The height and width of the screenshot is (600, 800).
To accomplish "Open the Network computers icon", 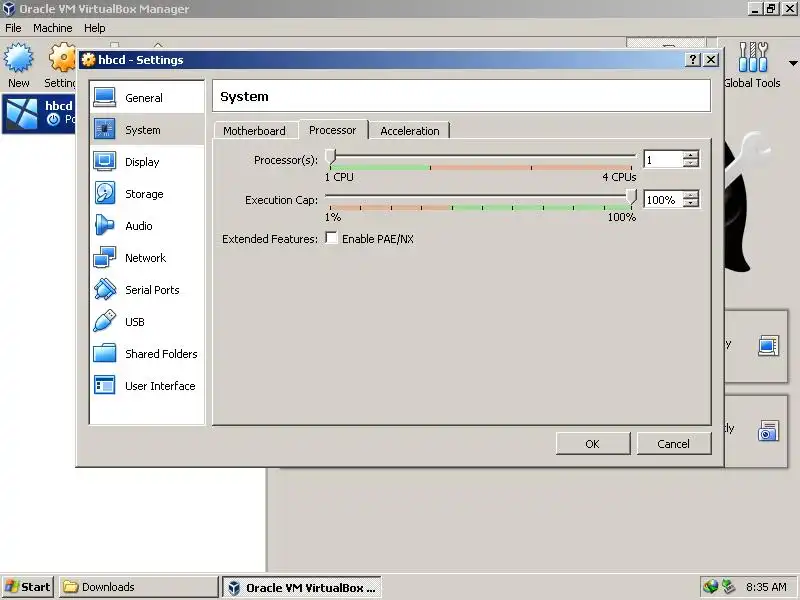I will pos(105,257).
